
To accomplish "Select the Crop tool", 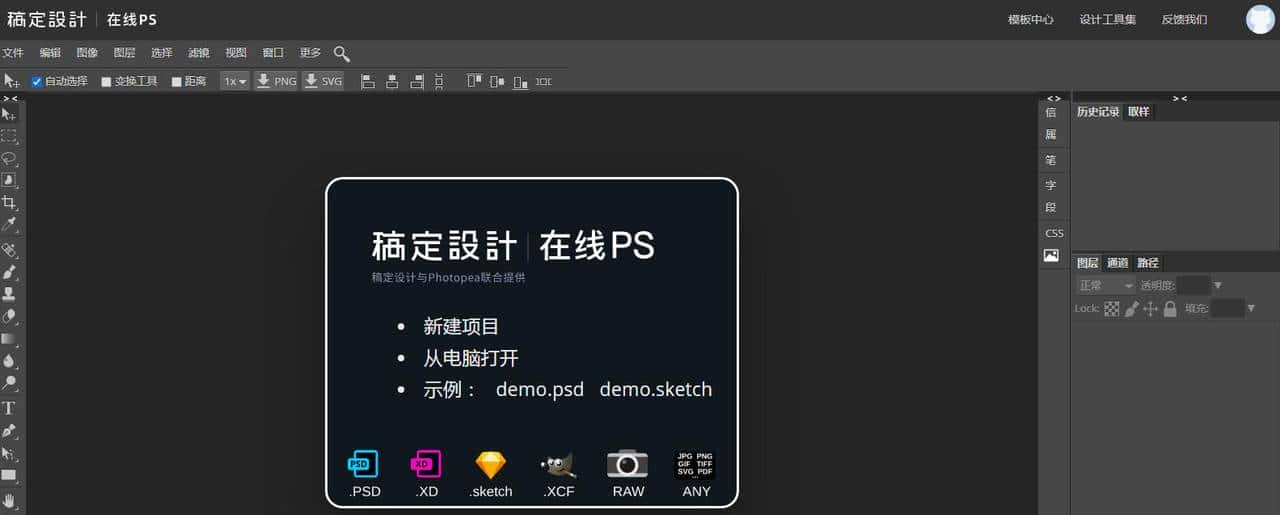I will 10,203.
